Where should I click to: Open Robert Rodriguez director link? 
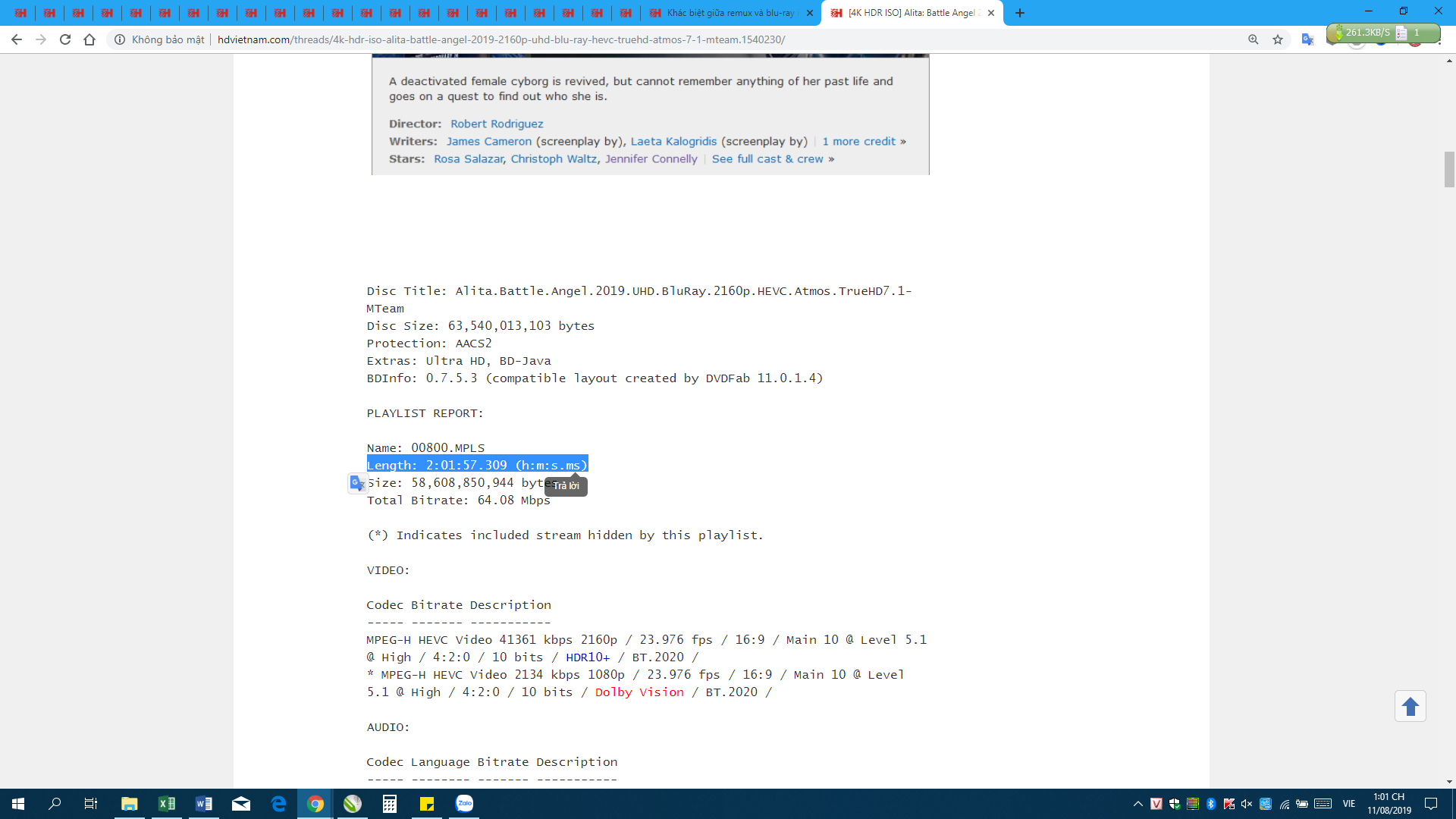click(x=497, y=124)
